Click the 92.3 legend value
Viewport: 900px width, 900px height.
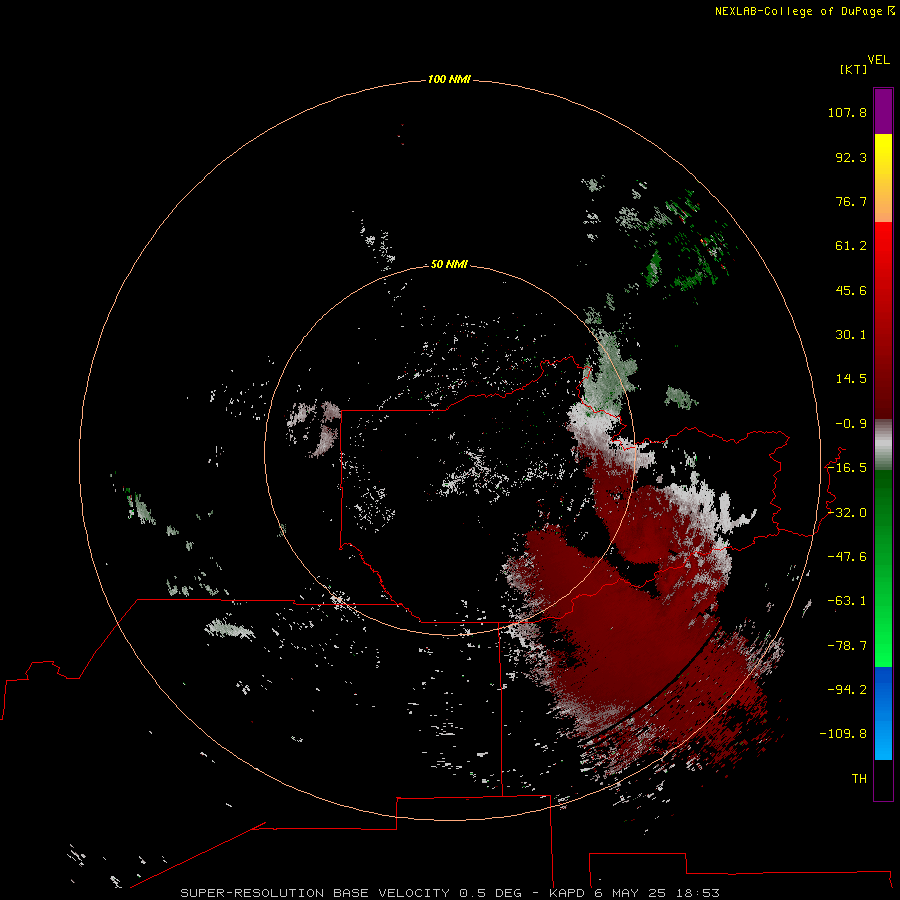tap(851, 157)
